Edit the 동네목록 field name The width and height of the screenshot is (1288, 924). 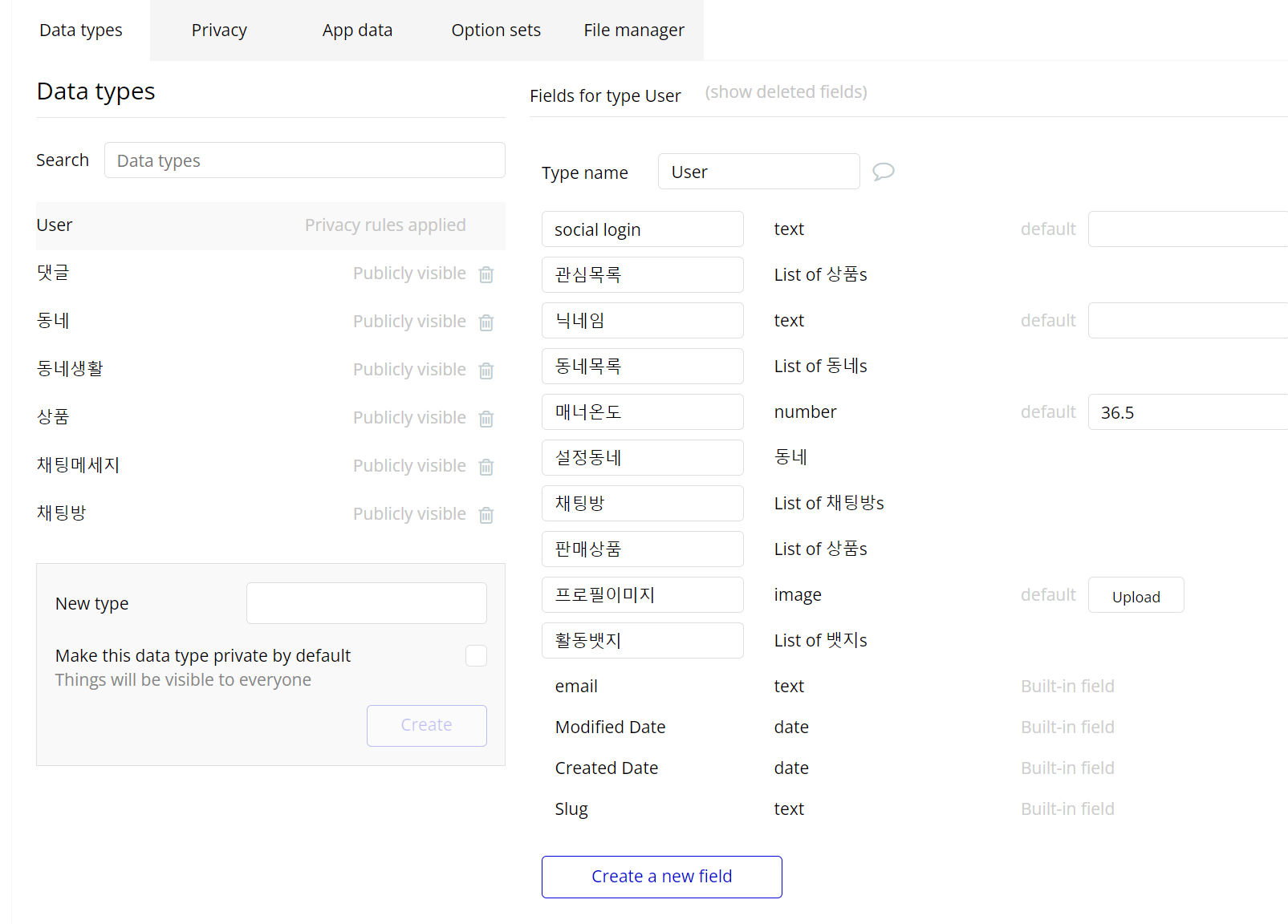(x=643, y=367)
